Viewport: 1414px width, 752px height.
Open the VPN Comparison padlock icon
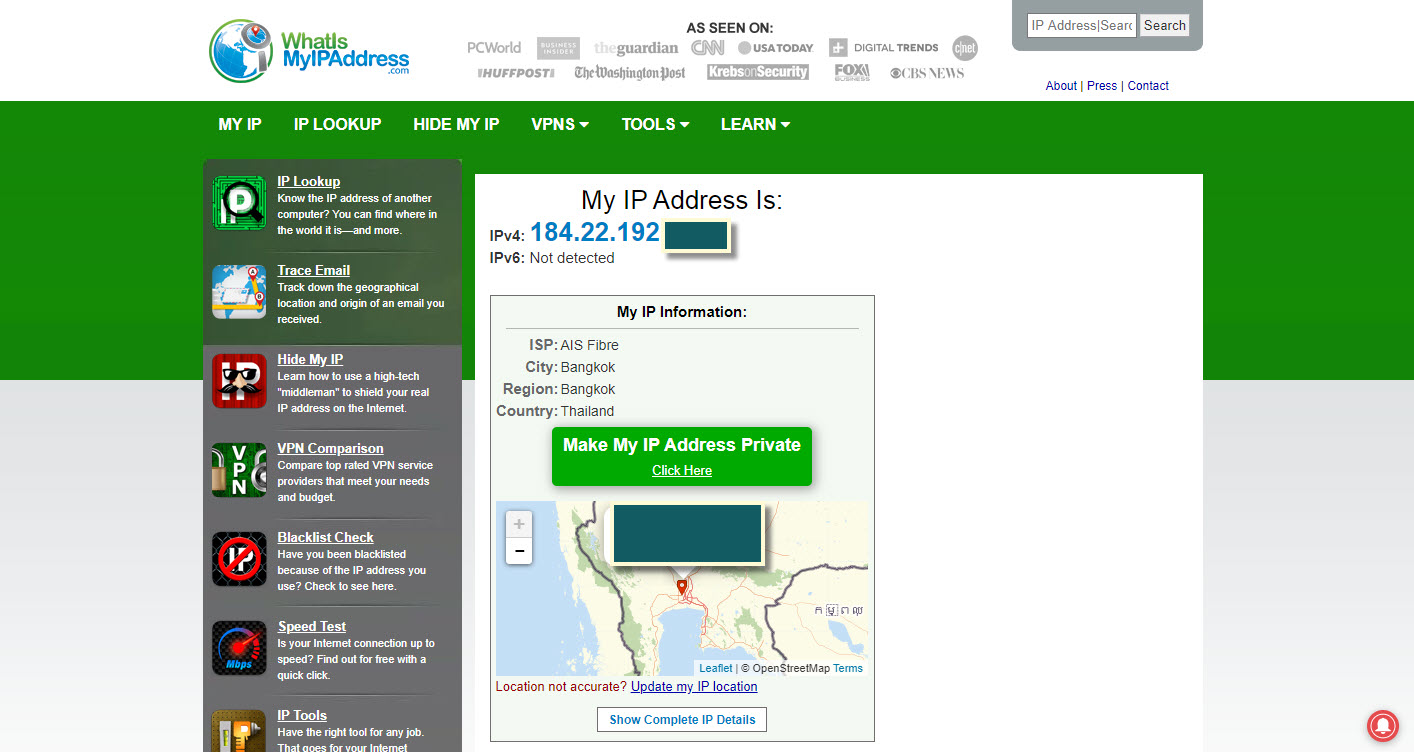tap(239, 470)
